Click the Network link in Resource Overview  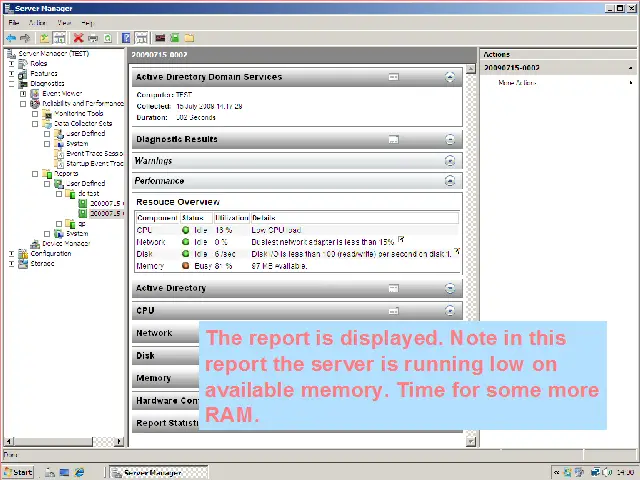(151, 242)
